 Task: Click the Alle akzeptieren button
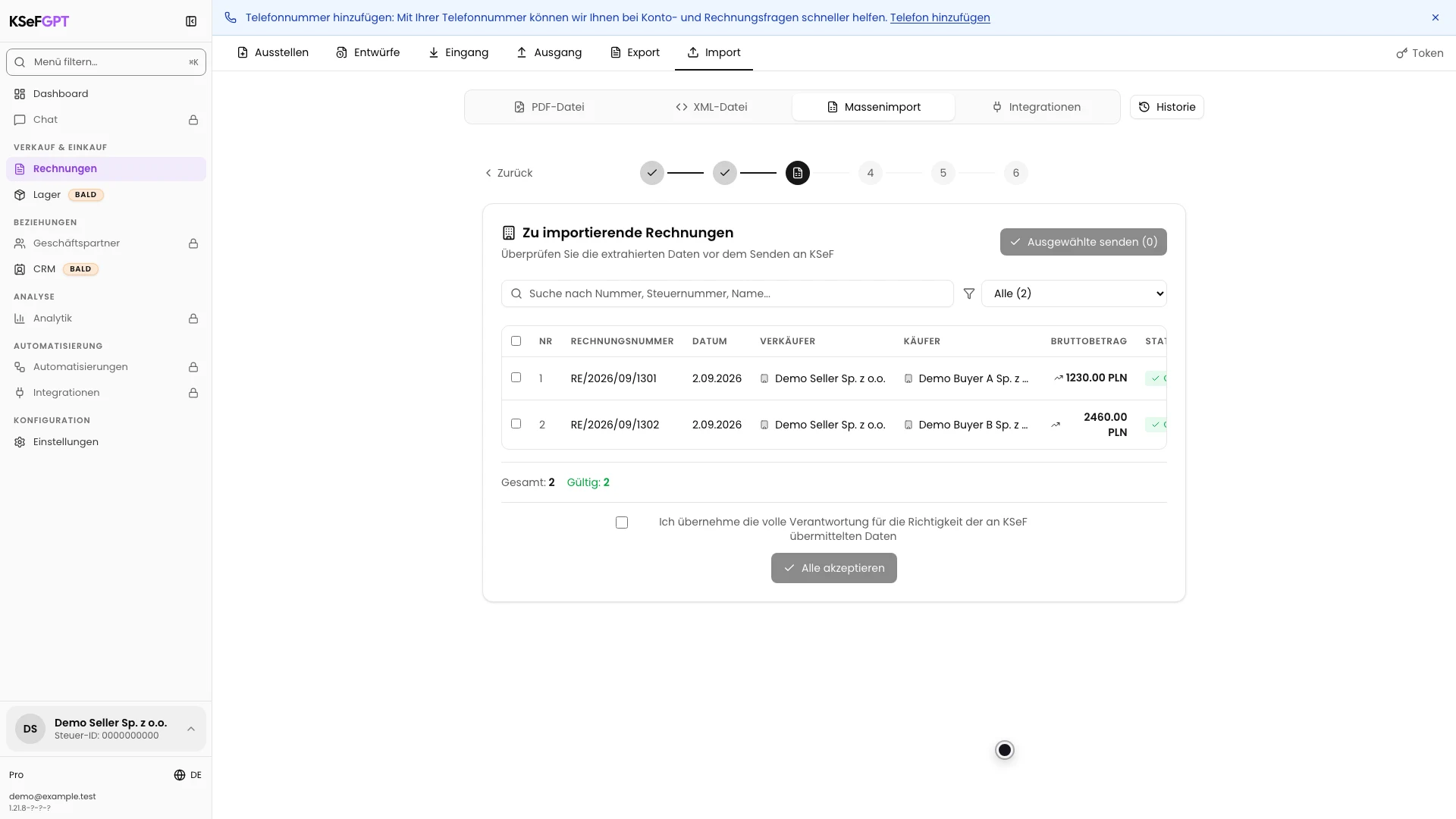(x=833, y=568)
